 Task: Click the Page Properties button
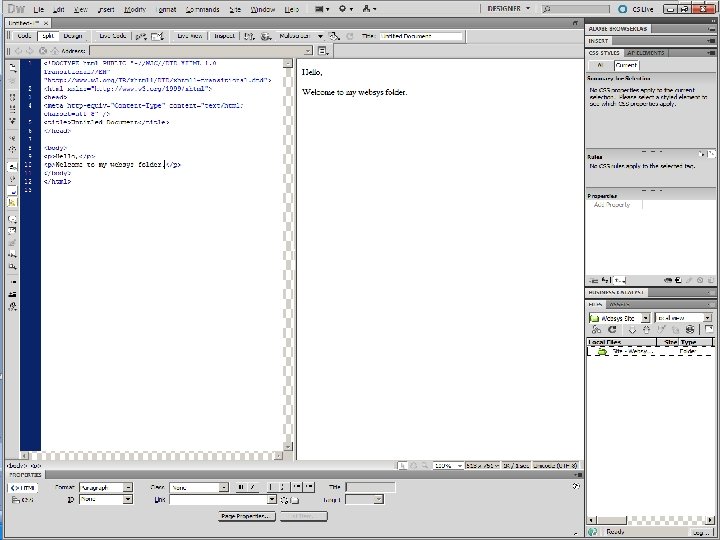click(248, 516)
